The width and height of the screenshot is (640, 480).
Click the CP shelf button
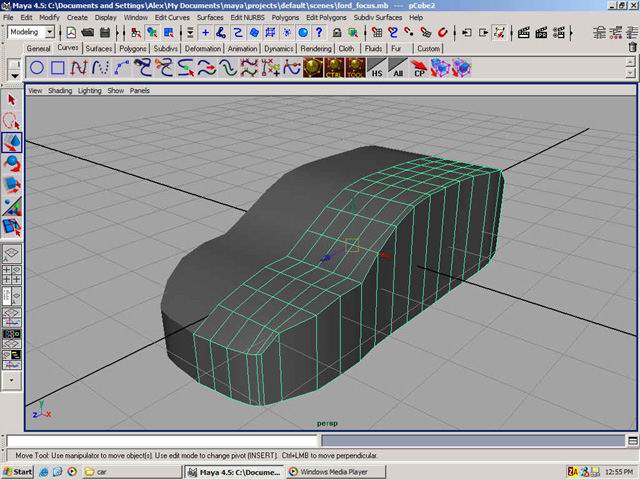pyautogui.click(x=420, y=69)
